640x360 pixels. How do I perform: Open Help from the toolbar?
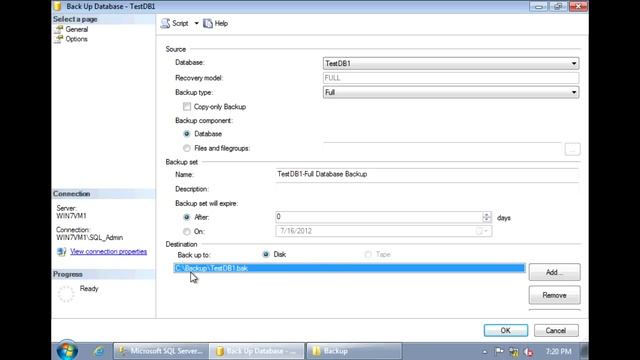click(216, 23)
